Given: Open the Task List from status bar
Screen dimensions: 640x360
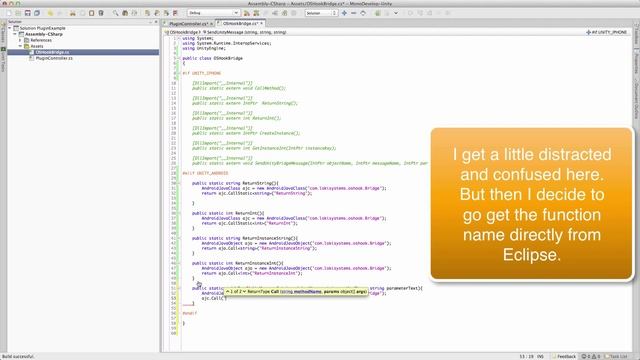Looking at the screenshot, I should (616, 356).
